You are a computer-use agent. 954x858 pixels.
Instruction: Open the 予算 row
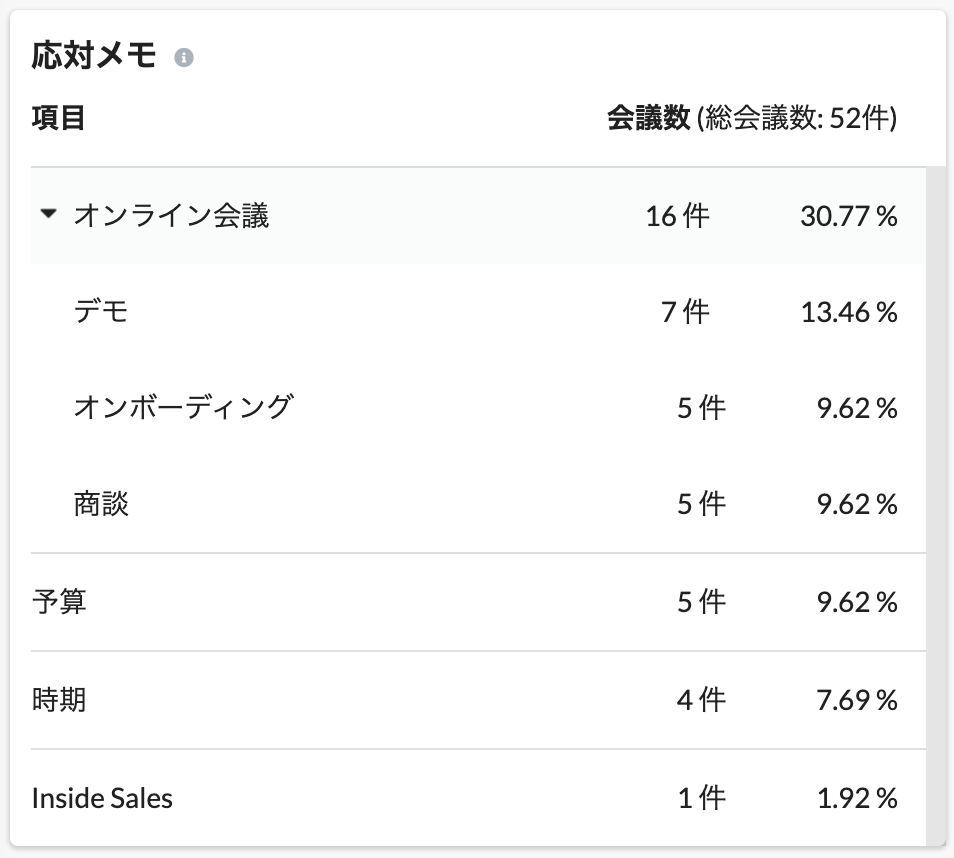tap(478, 602)
